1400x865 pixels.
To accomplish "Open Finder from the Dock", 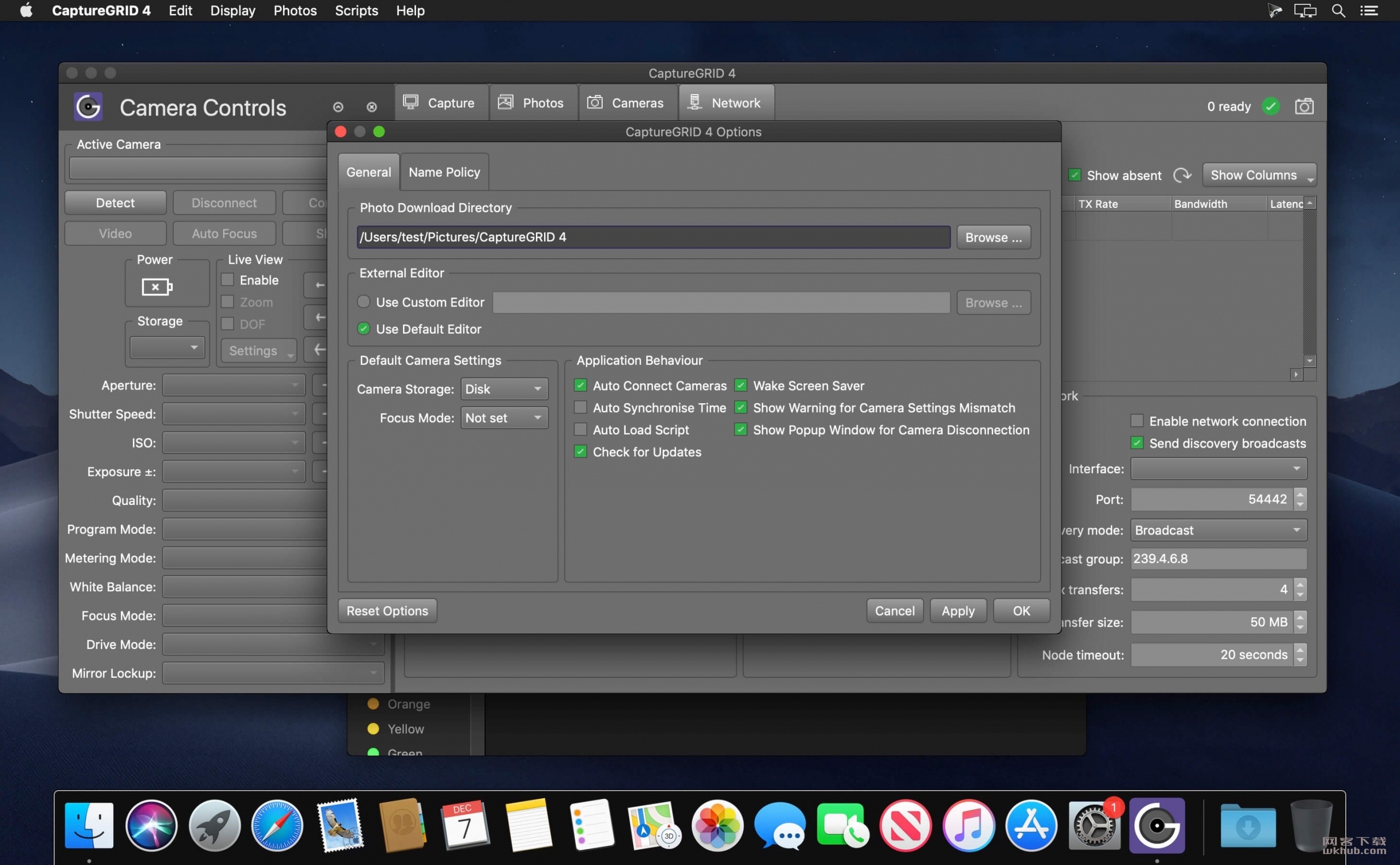I will (89, 826).
